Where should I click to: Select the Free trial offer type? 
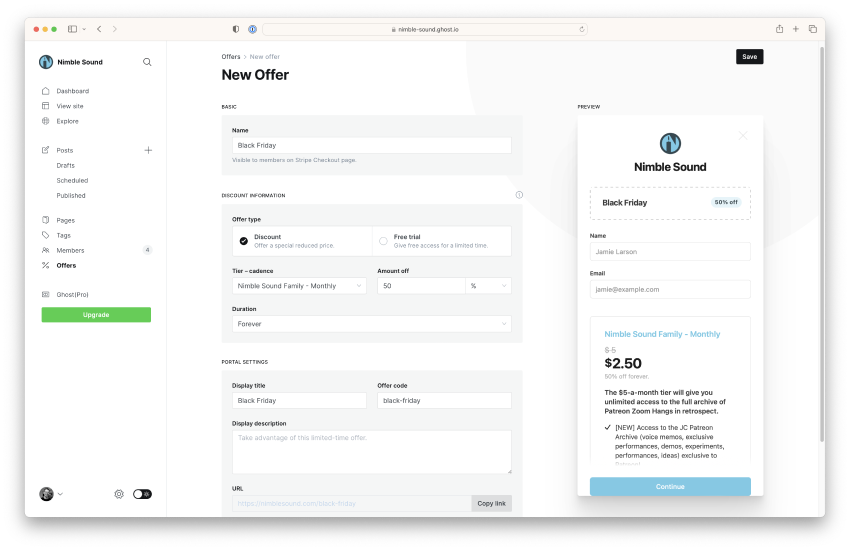(x=442, y=241)
